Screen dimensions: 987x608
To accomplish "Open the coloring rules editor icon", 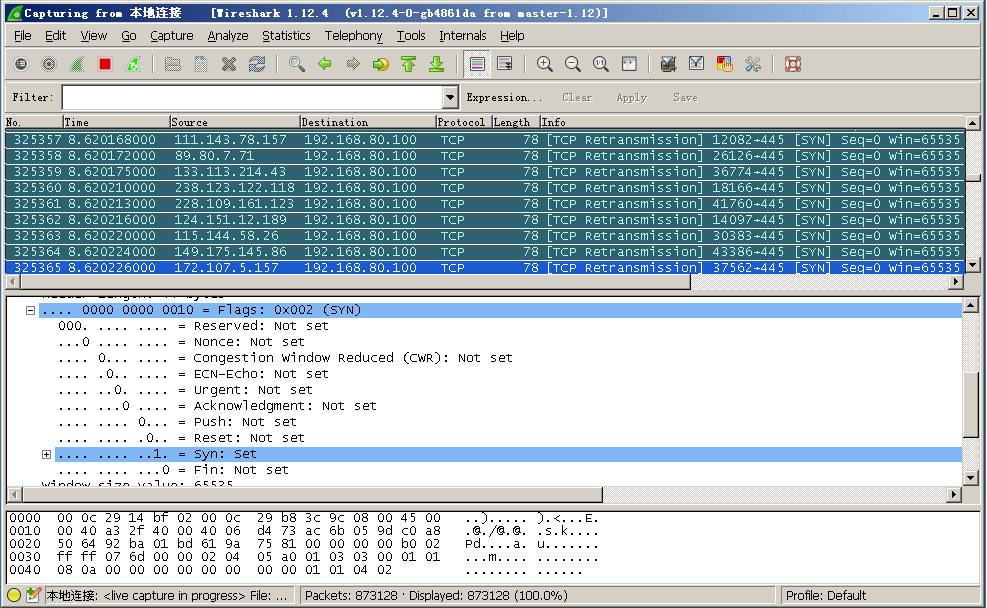I will pos(725,64).
